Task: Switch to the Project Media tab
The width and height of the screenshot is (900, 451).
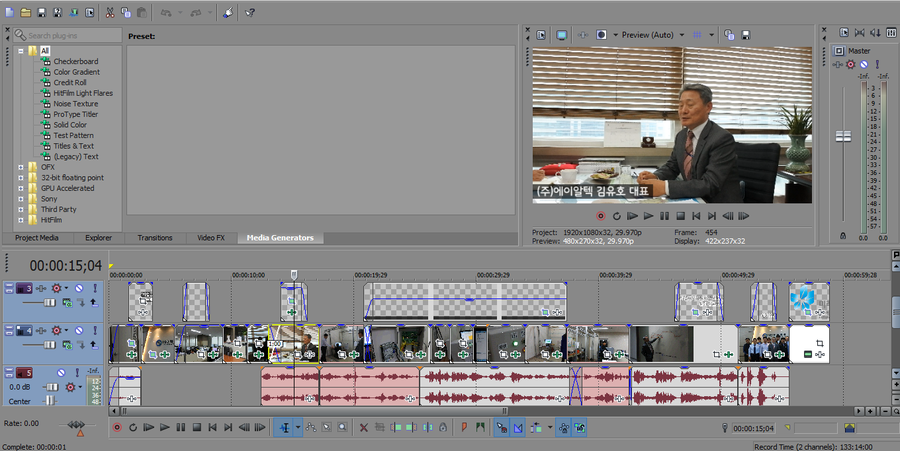Action: pos(37,238)
